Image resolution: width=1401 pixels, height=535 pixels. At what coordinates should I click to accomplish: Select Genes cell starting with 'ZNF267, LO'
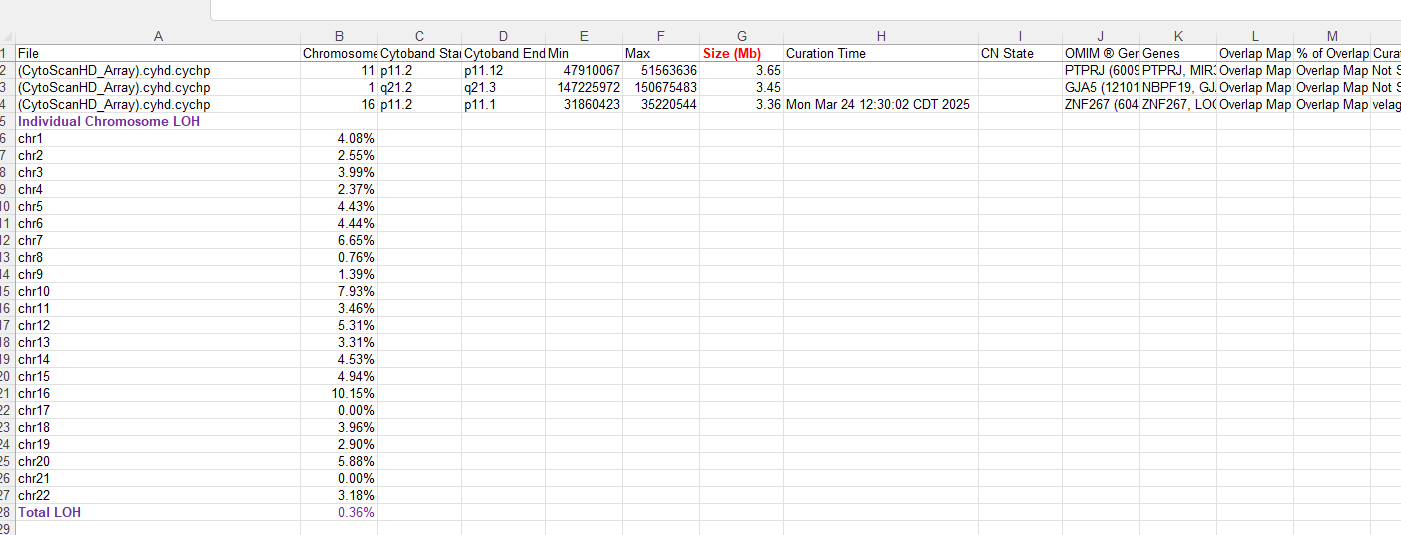pyautogui.click(x=1178, y=104)
